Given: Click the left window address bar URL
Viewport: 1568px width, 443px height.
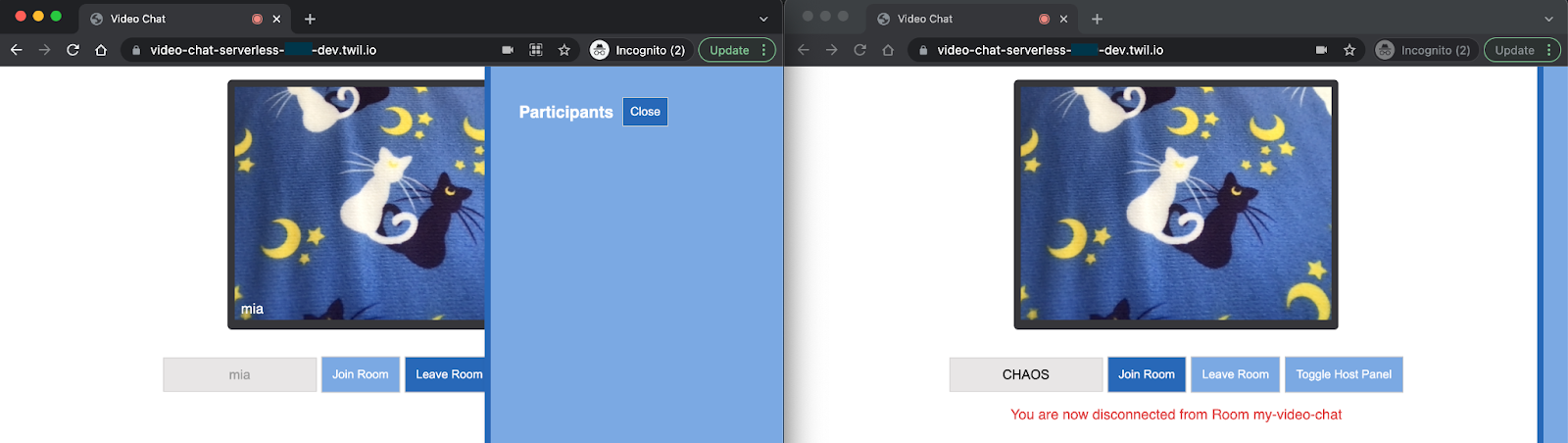Looking at the screenshot, I should click(x=263, y=50).
